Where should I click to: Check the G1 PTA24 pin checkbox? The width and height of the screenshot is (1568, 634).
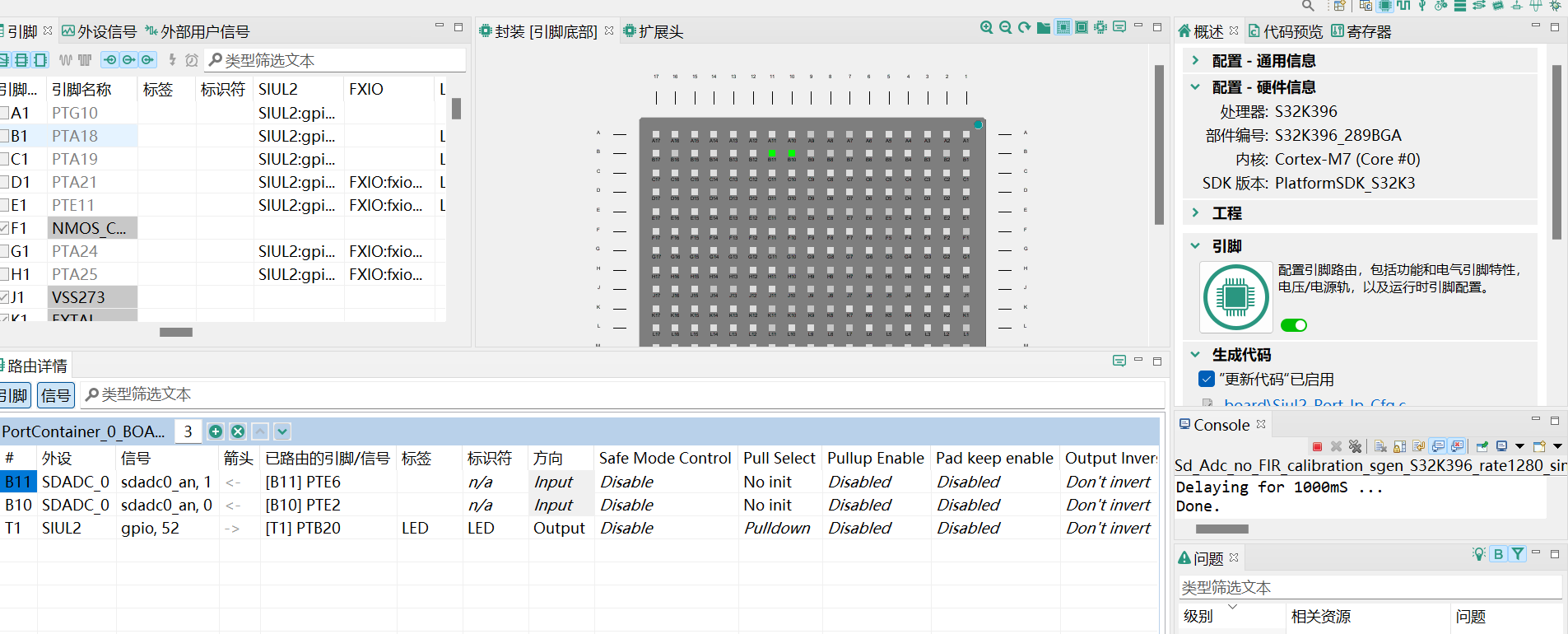[x=3, y=251]
